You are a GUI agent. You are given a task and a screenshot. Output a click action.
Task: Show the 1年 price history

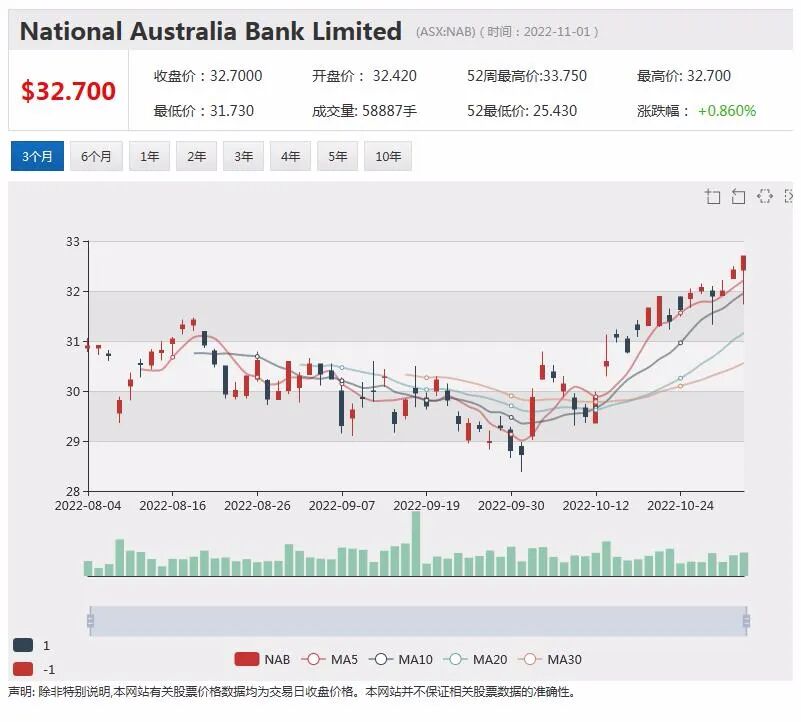coord(149,156)
